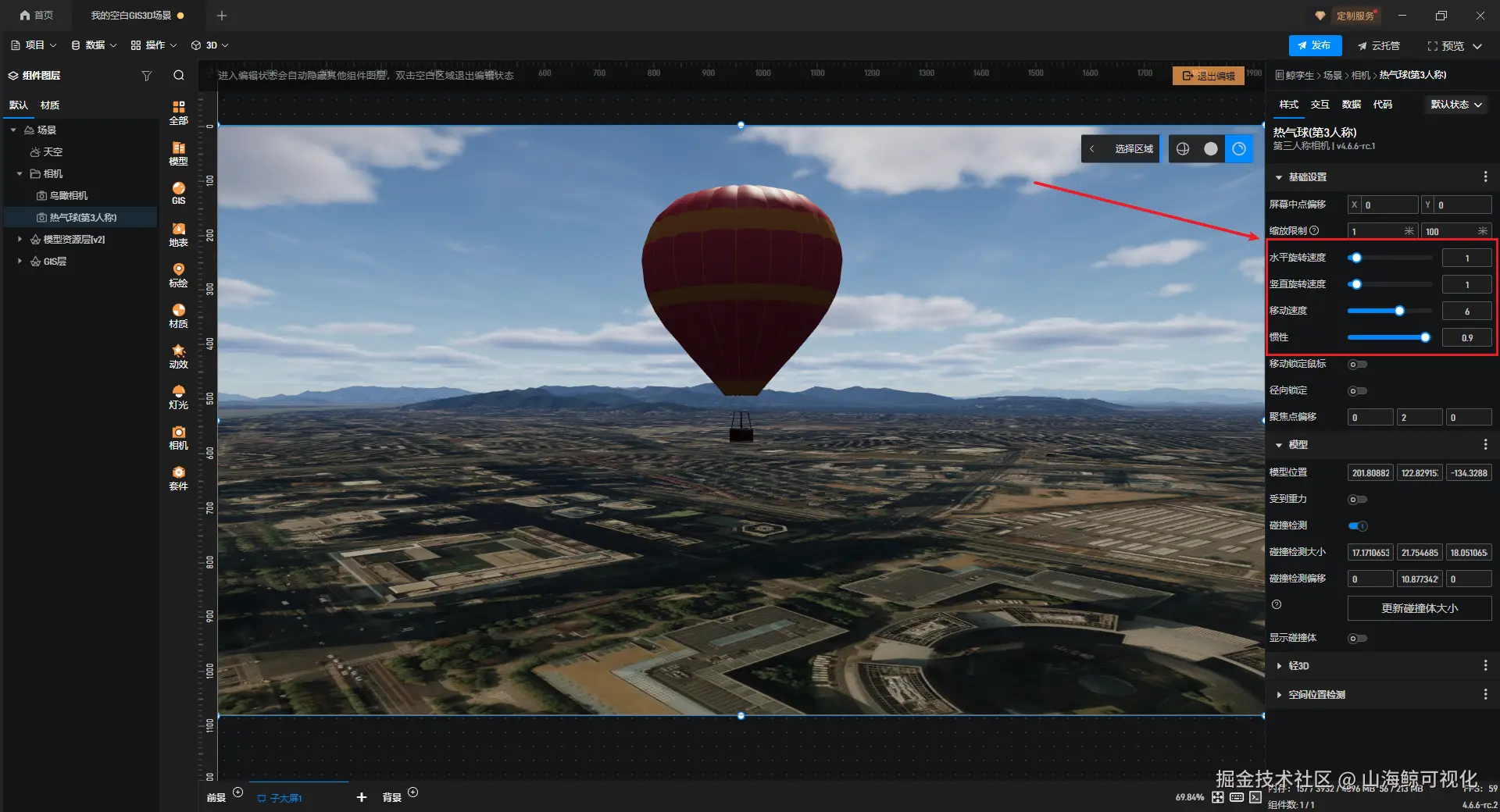Select the solid sphere view mode icon
1500x812 pixels.
(x=1211, y=148)
